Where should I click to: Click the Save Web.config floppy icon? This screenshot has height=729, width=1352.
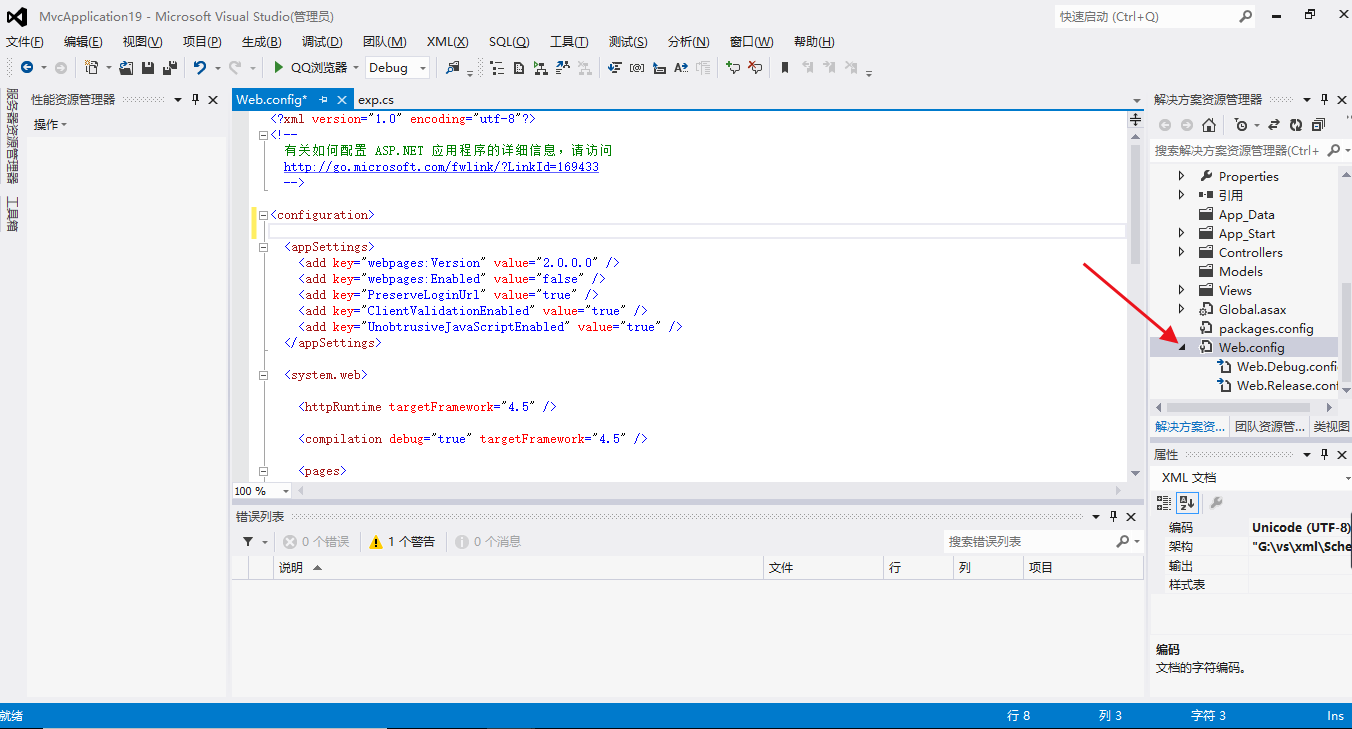[x=148, y=68]
